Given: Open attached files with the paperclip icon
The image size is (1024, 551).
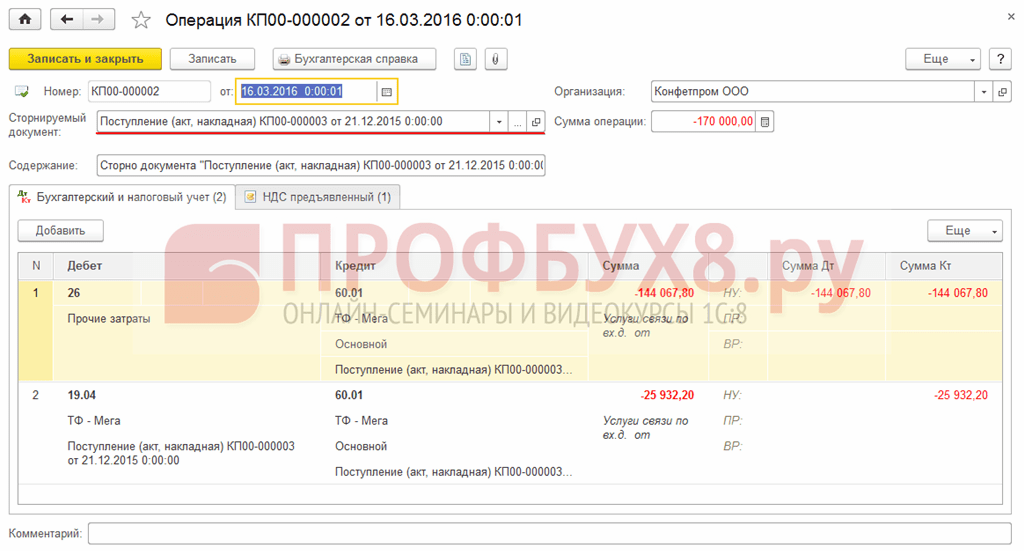Looking at the screenshot, I should pos(496,59).
